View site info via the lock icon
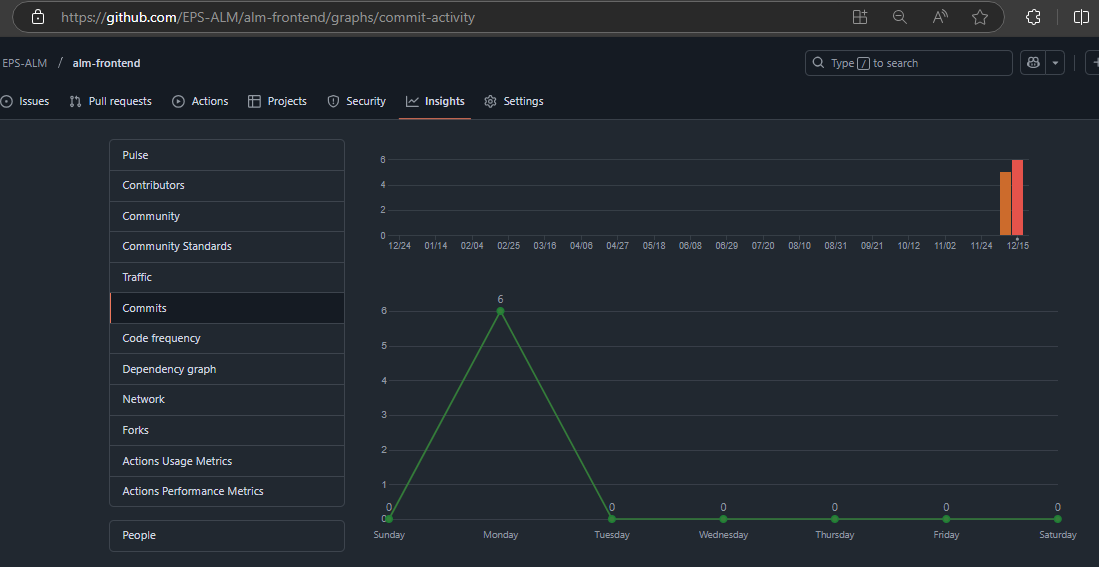Viewport: 1099px width, 567px height. [x=38, y=17]
